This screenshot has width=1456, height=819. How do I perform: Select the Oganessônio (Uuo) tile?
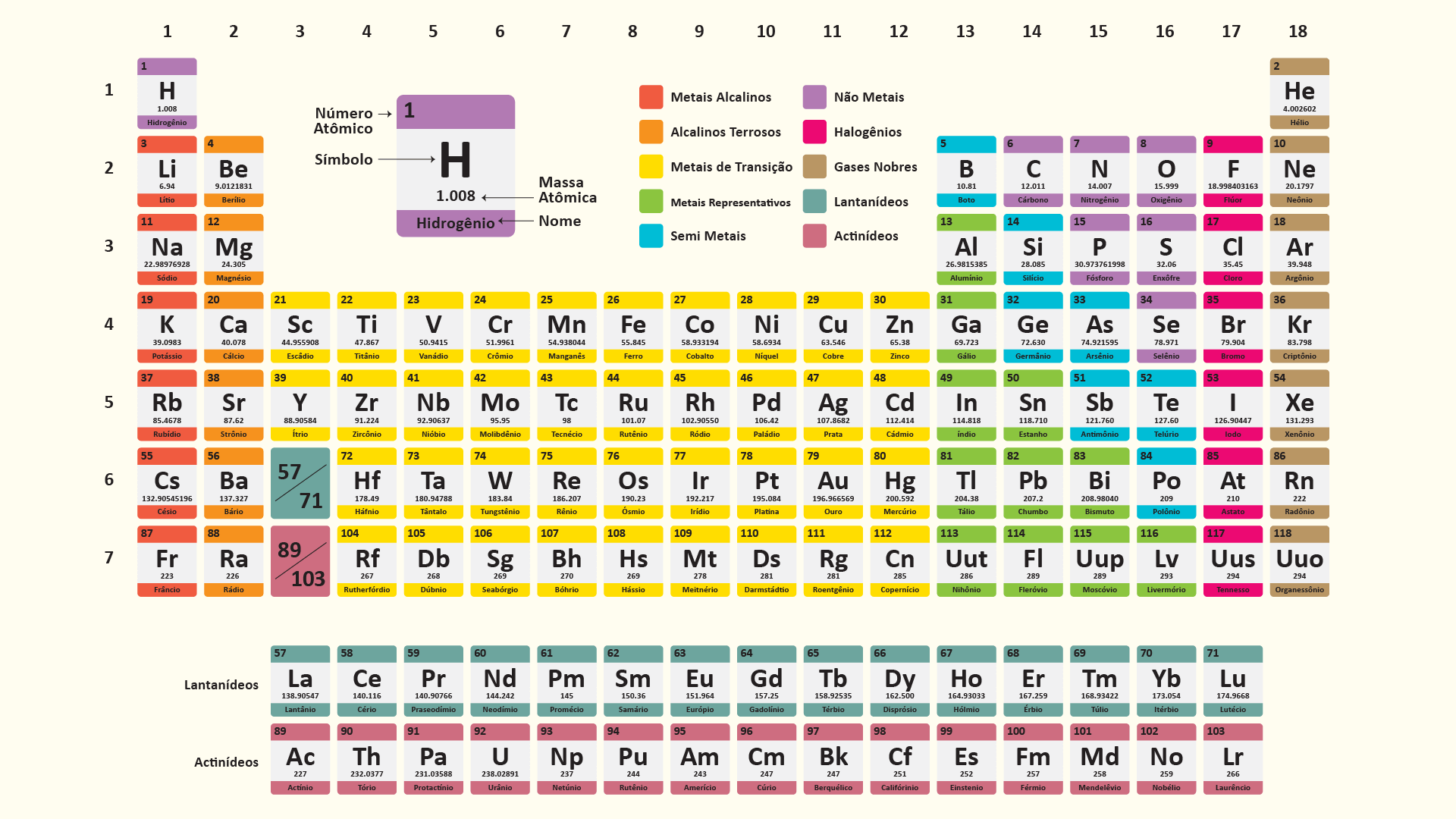[1299, 561]
